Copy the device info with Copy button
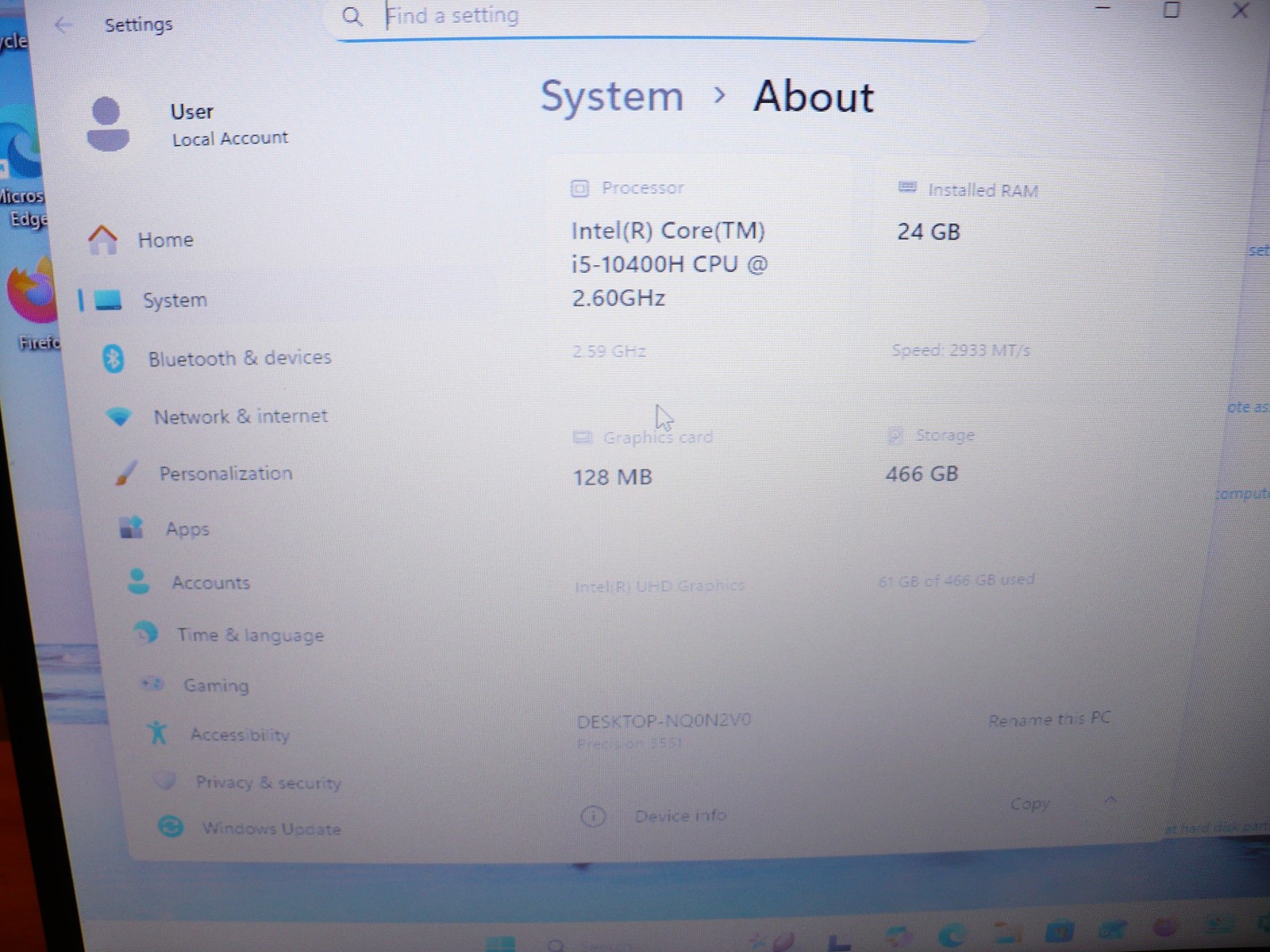Viewport: 1270px width, 952px height. [1030, 804]
